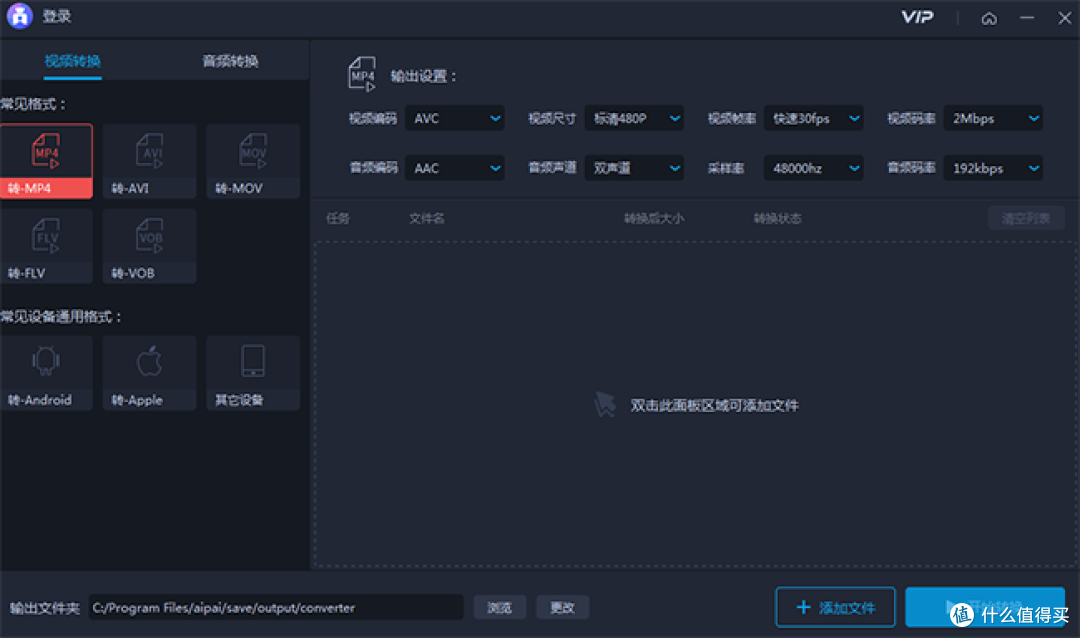Minimize the converter window

(1027, 18)
